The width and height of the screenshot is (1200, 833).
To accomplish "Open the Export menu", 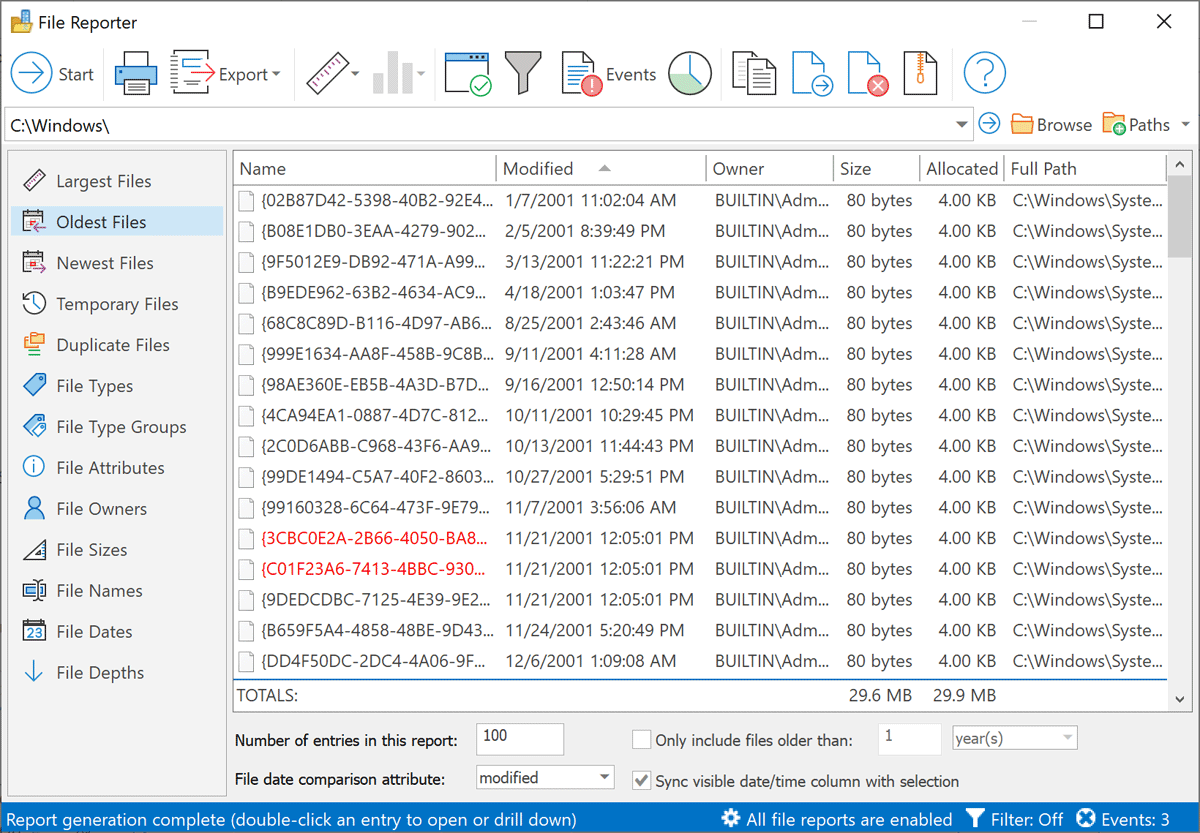I will pos(226,74).
